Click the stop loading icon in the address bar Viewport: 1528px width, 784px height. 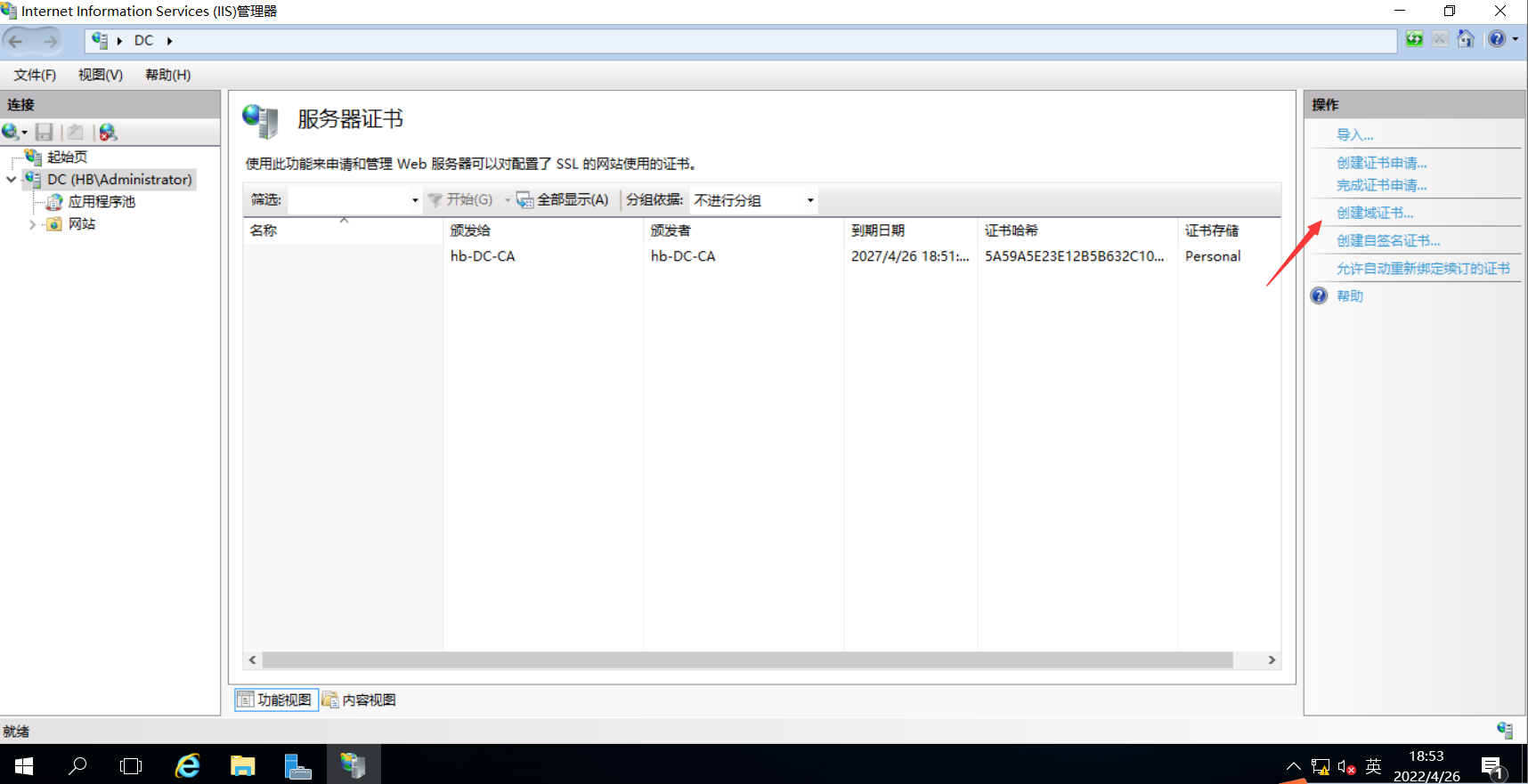pos(1440,39)
